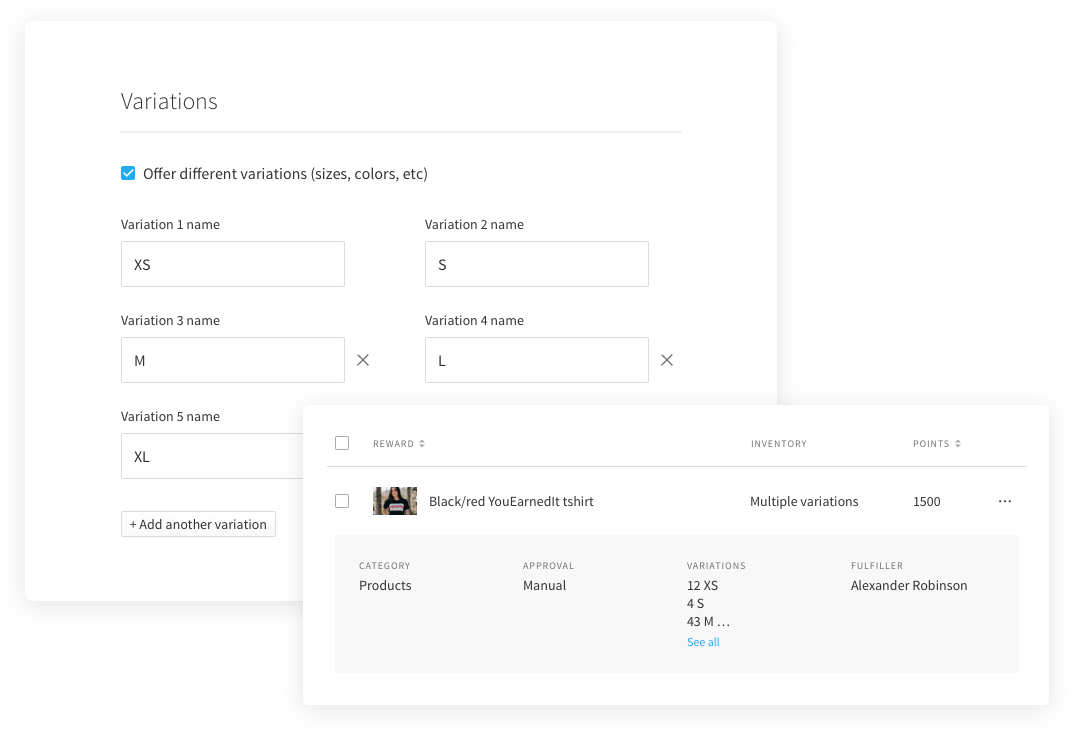The width and height of the screenshot is (1074, 734).
Task: Click the Variation 5 name field with XL
Action: (x=212, y=456)
